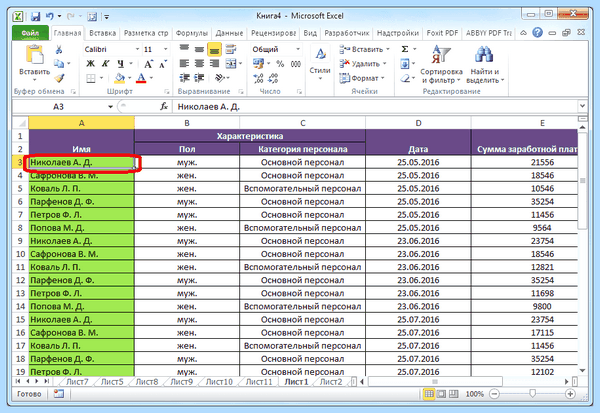
Task: Switch to Вид tab
Action: [310, 33]
